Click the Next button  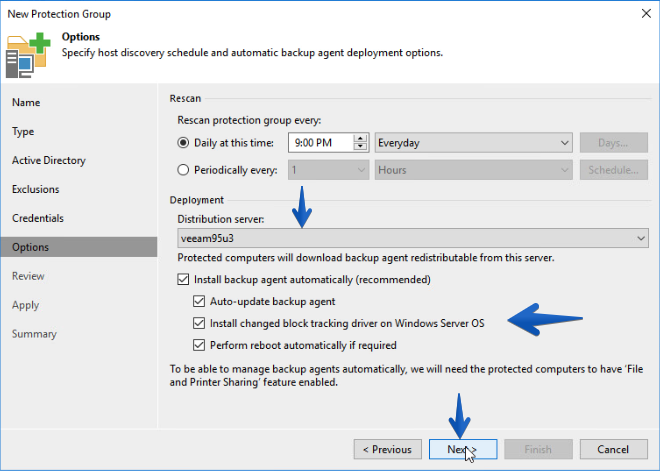tap(463, 449)
